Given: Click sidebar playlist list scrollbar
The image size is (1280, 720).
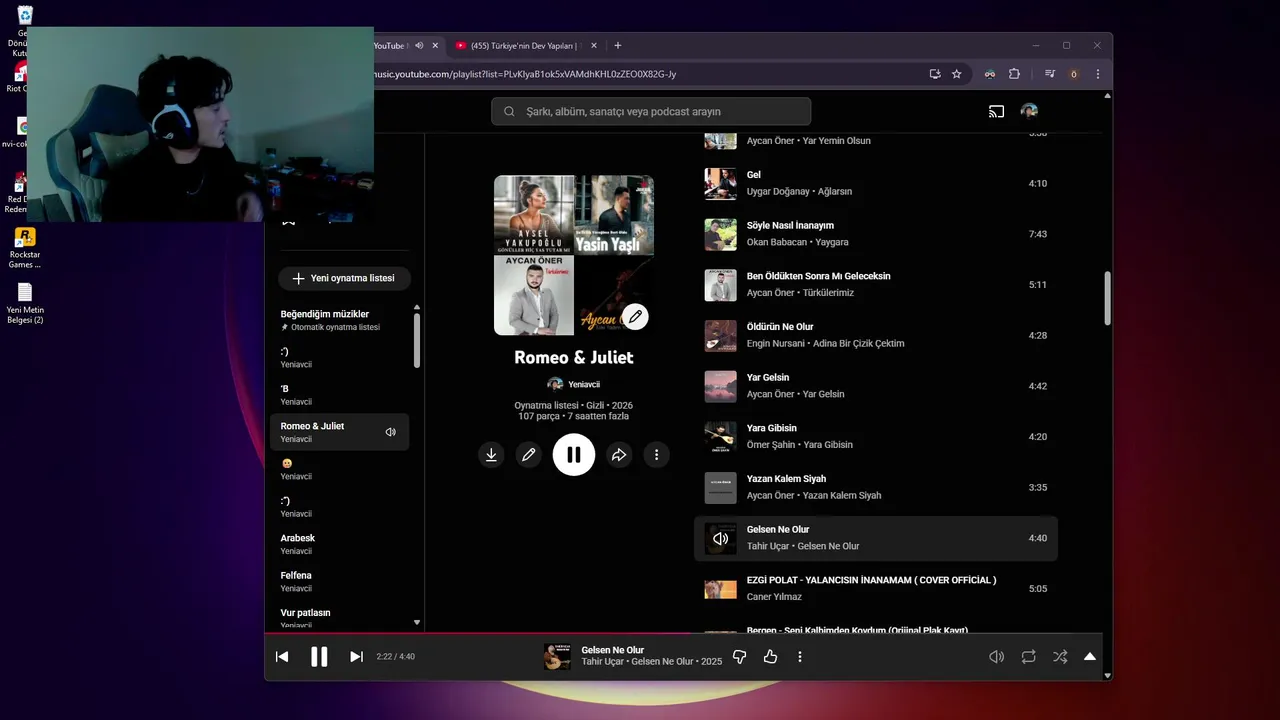Looking at the screenshot, I should (x=417, y=340).
